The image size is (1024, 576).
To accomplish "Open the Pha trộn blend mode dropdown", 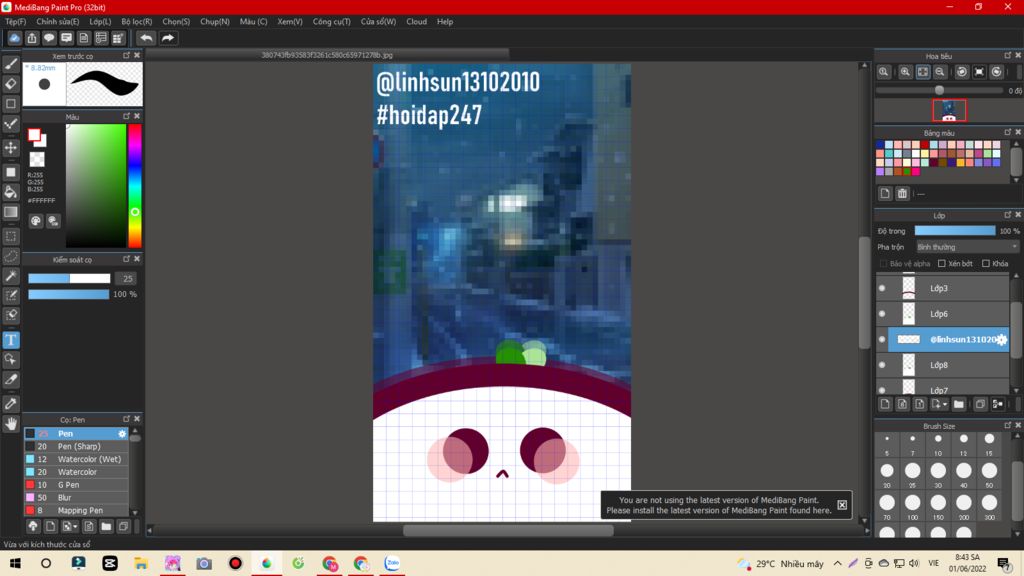I will click(x=967, y=247).
